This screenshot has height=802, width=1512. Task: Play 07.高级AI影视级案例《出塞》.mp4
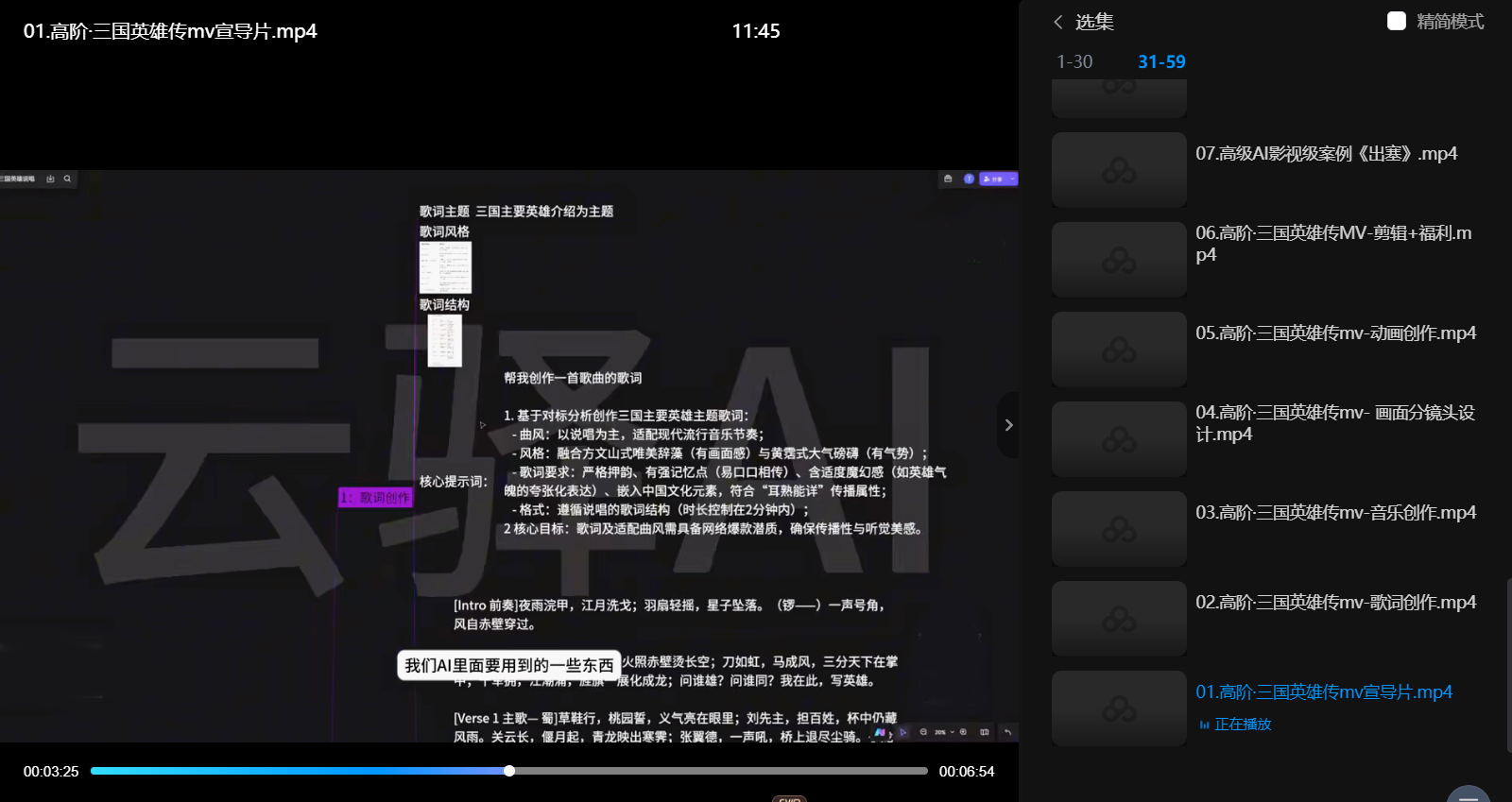1326,153
